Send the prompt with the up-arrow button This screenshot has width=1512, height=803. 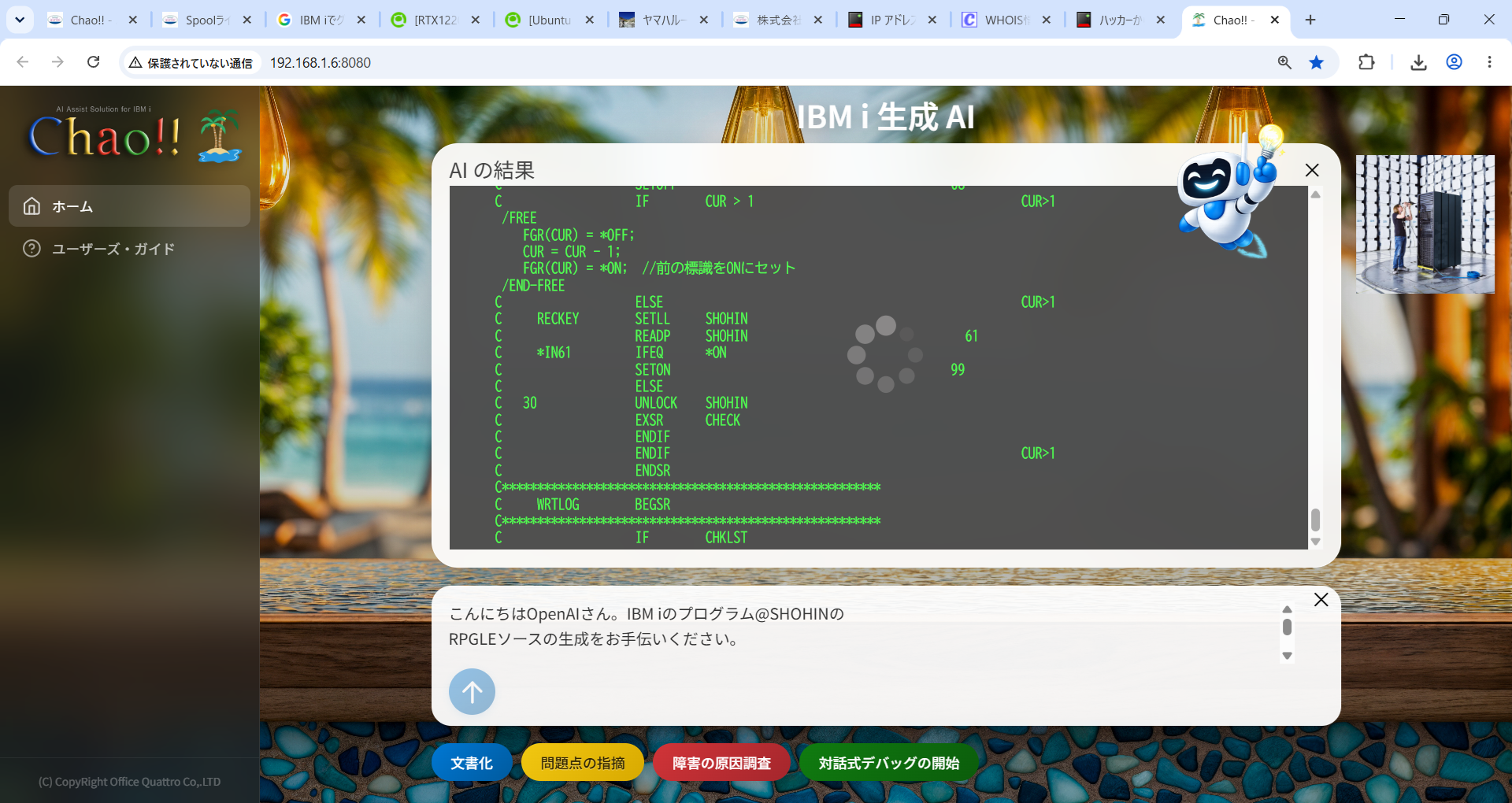tap(472, 692)
